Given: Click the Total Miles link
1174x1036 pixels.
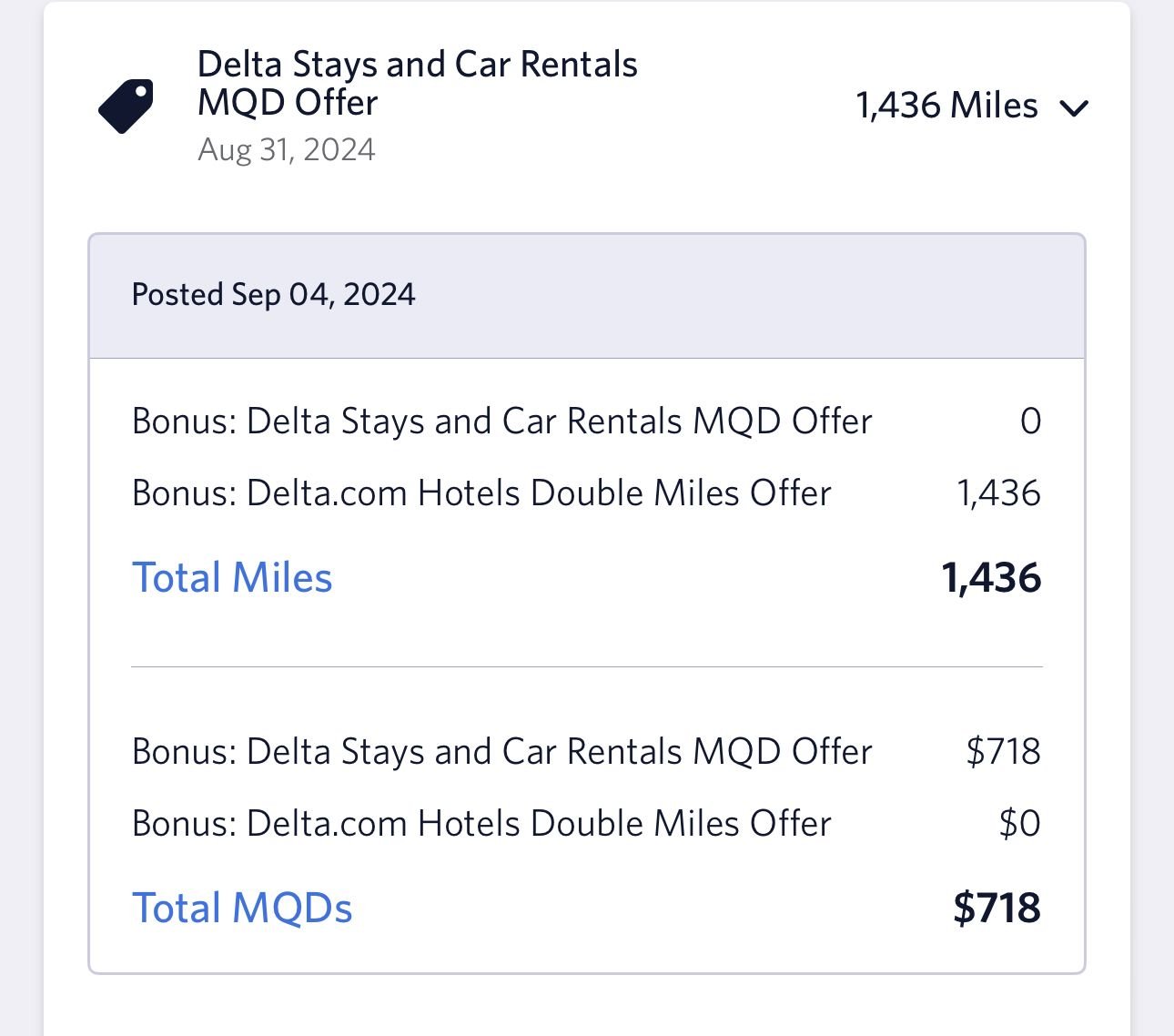Looking at the screenshot, I should tap(232, 577).
